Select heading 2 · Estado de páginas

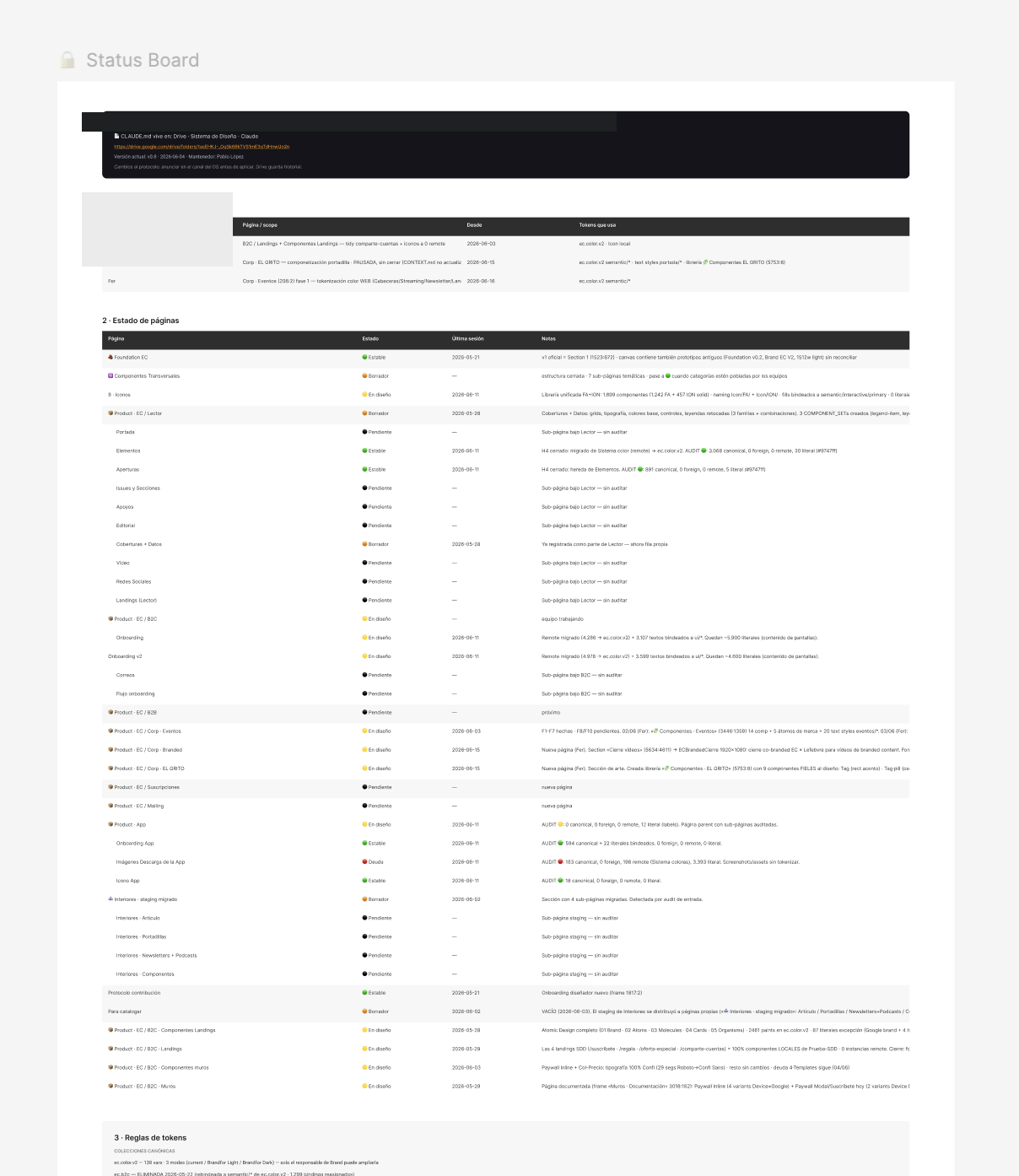coord(141,321)
